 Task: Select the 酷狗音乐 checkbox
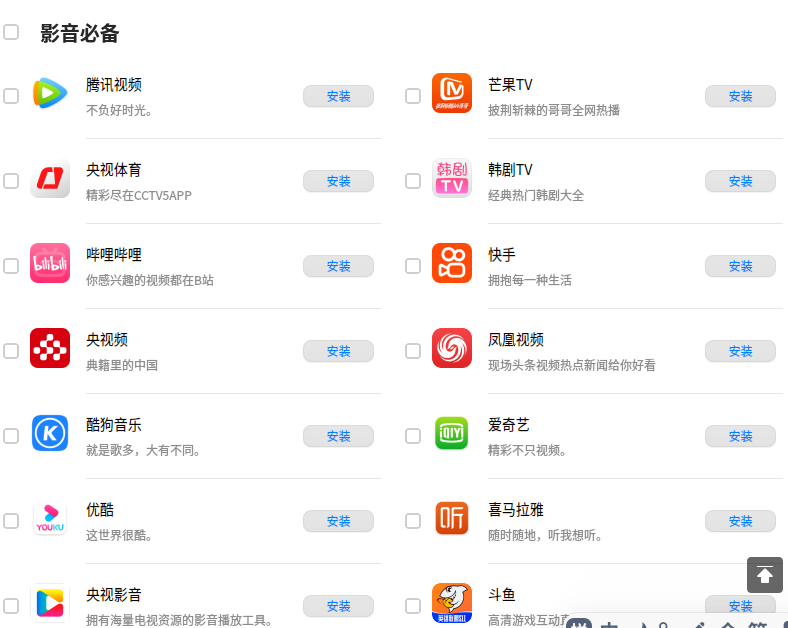(x=11, y=436)
